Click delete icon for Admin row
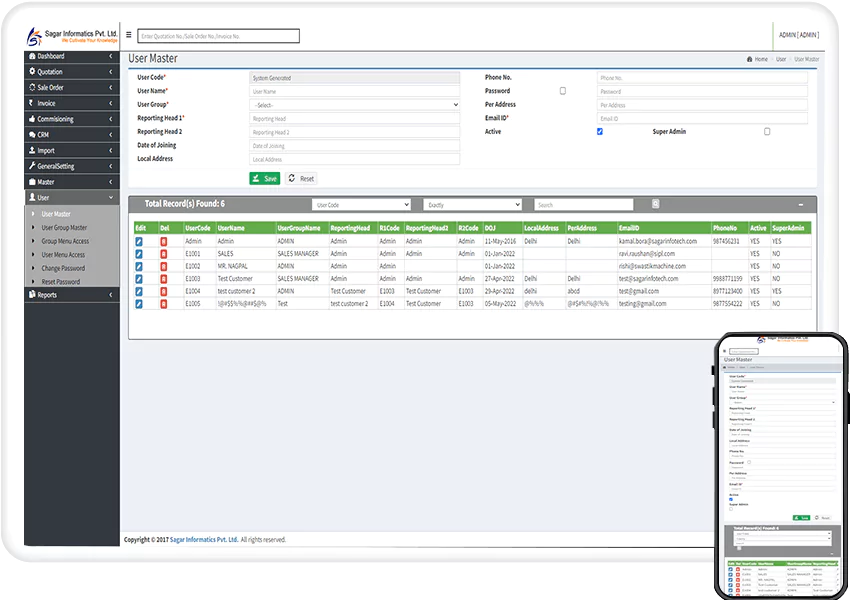850x600 pixels. (164, 241)
